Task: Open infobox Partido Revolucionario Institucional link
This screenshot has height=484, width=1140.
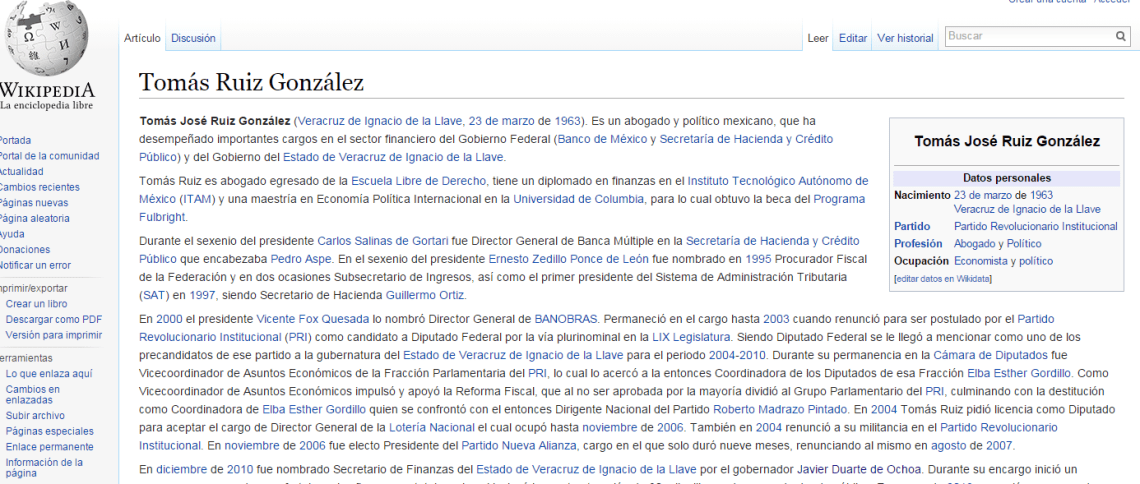Action: click(1035, 226)
